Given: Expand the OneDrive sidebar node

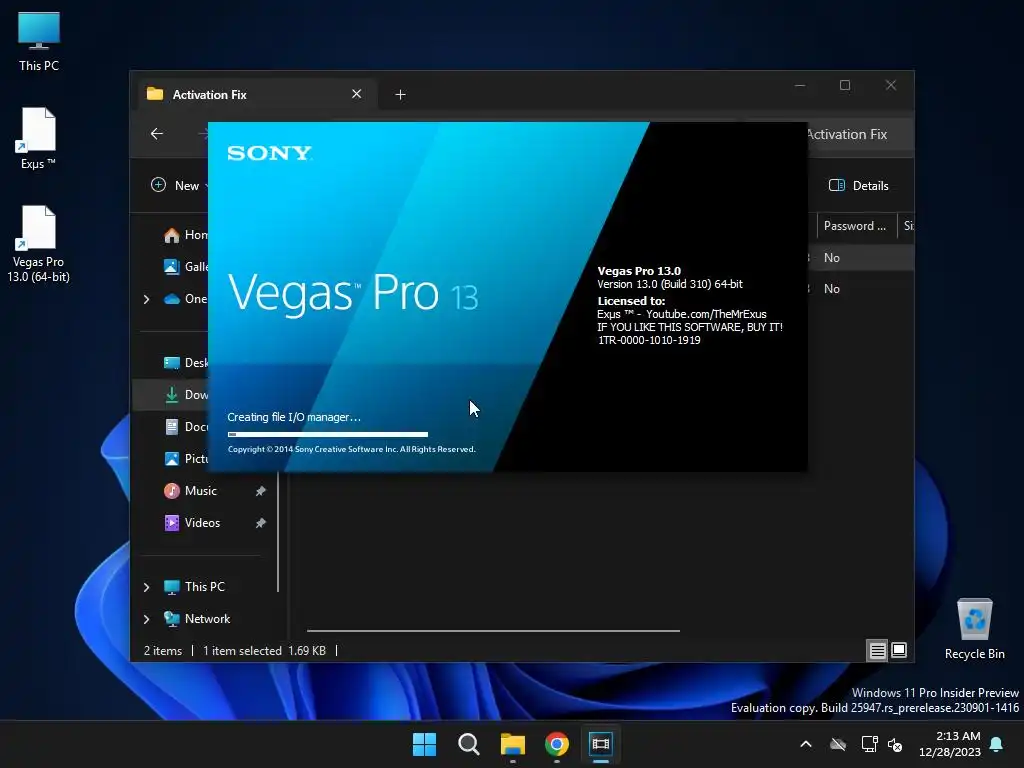Looking at the screenshot, I should point(146,299).
